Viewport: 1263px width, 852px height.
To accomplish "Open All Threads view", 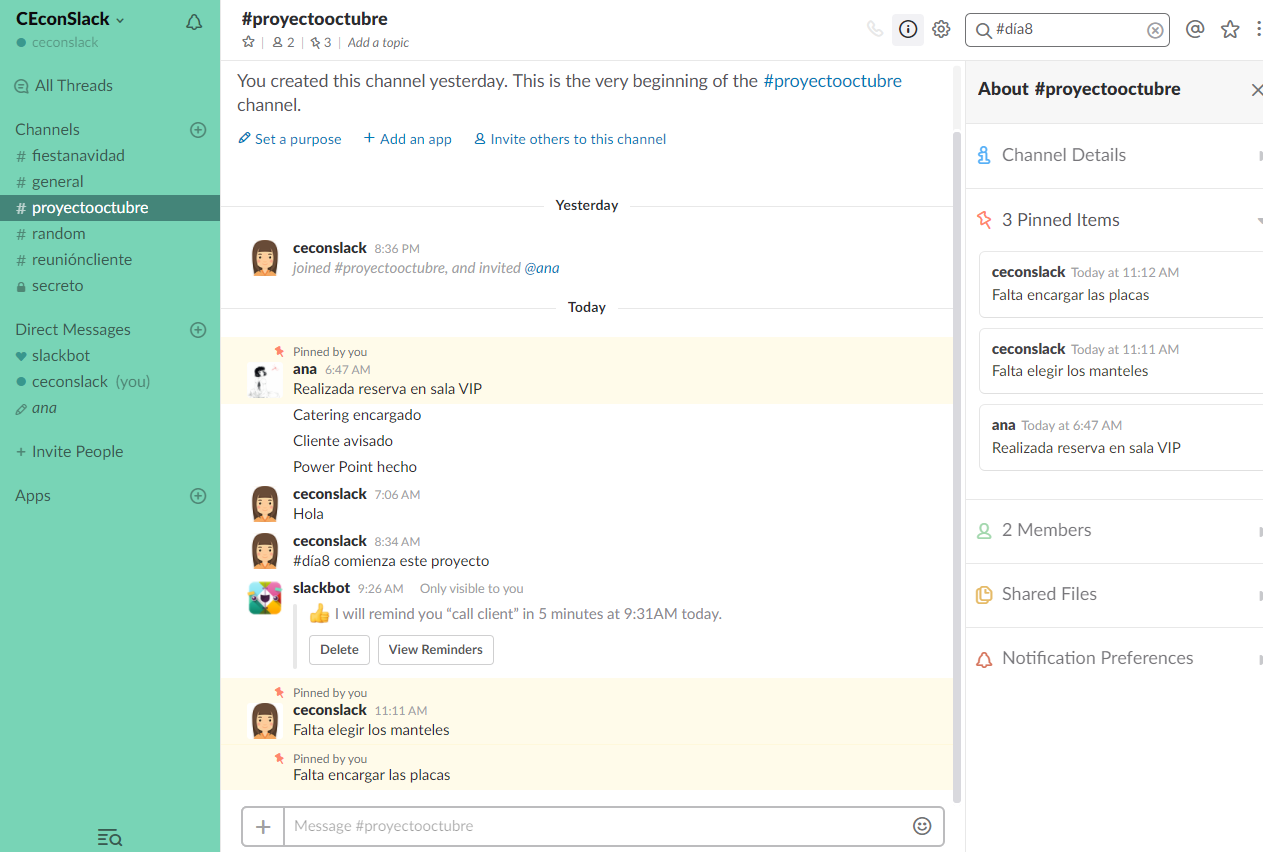I will (73, 86).
